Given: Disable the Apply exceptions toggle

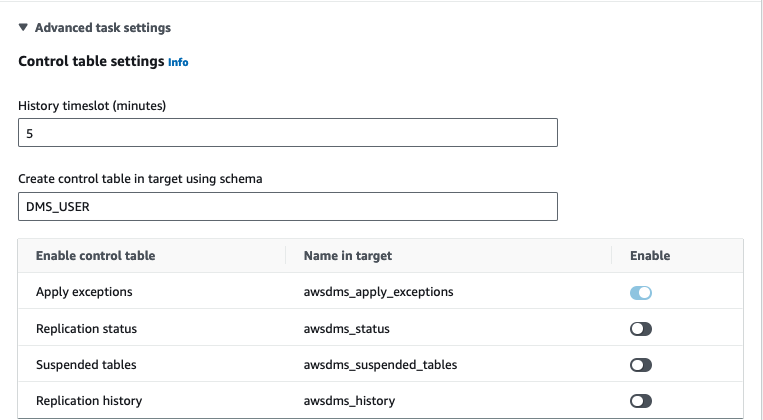Looking at the screenshot, I should pyautogui.click(x=641, y=292).
